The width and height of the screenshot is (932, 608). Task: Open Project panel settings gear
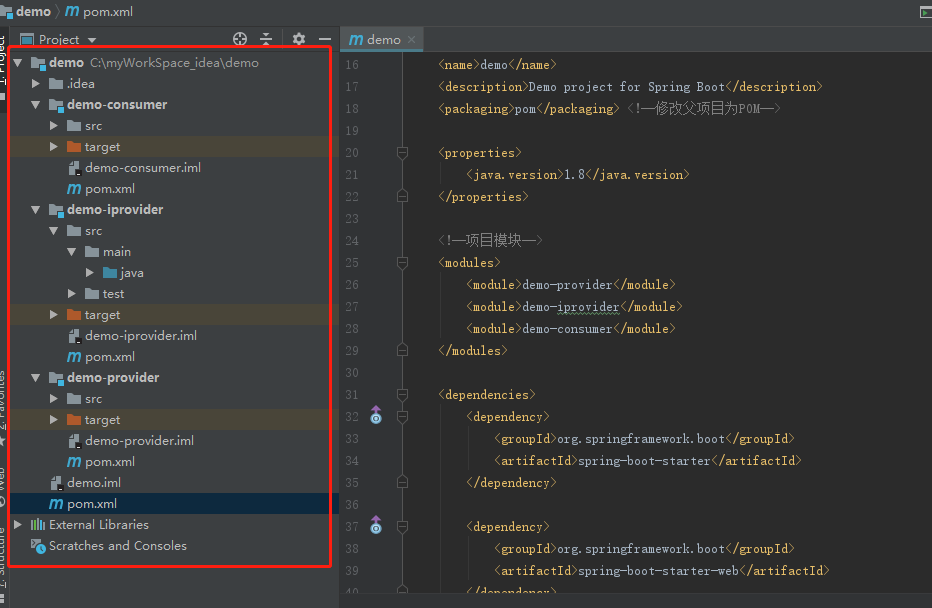pos(298,39)
